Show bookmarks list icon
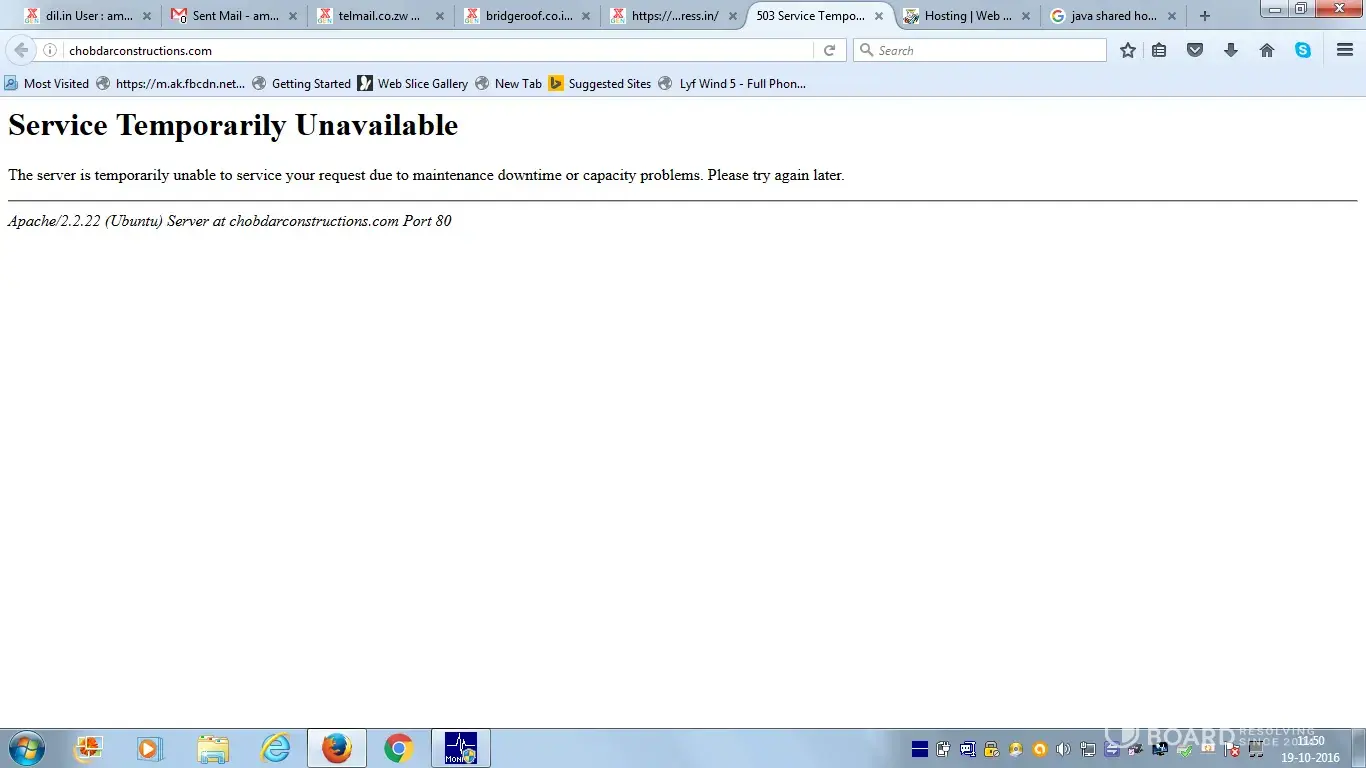1366x768 pixels. click(x=1159, y=50)
